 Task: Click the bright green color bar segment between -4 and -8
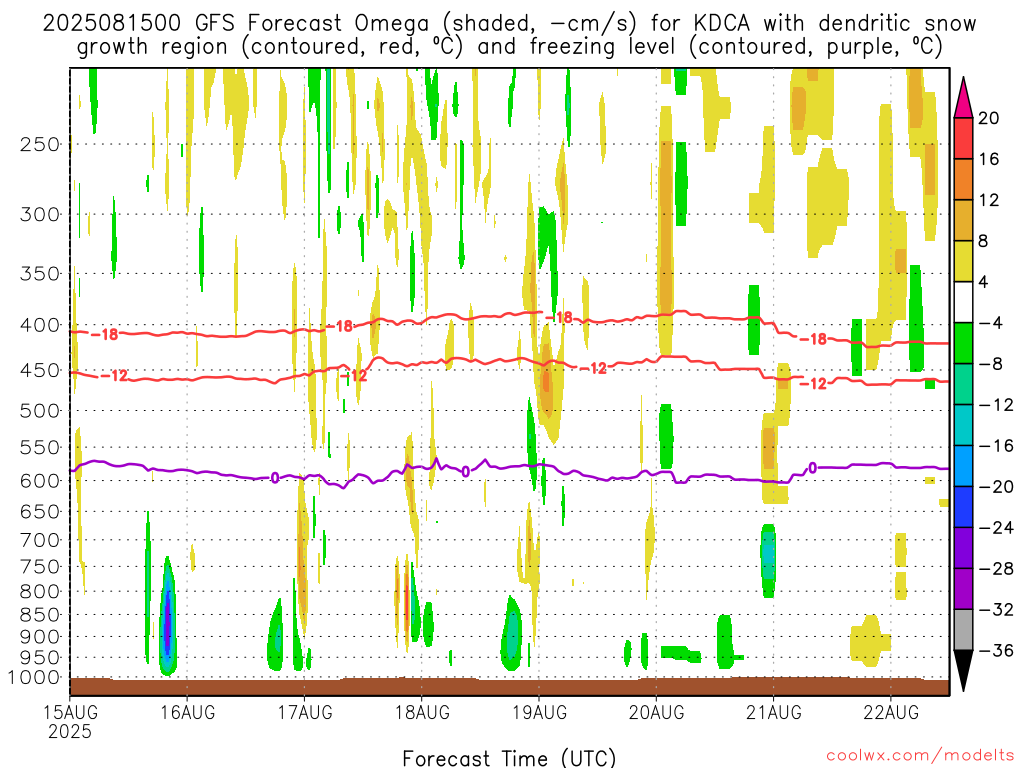(963, 344)
